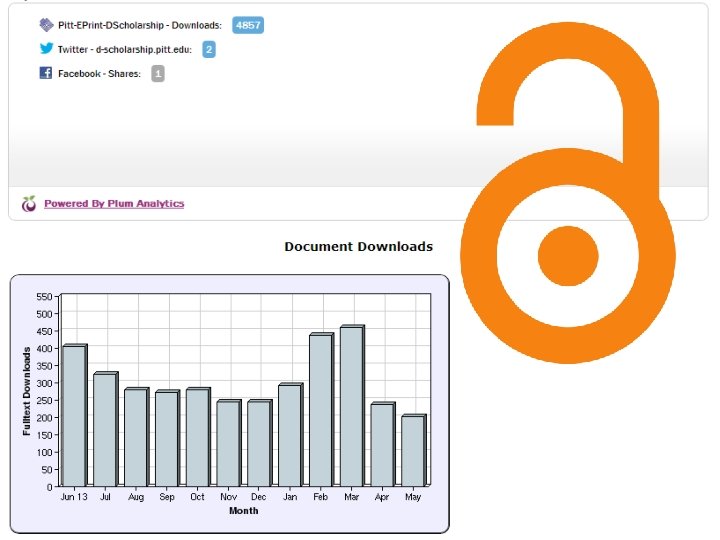720x540 pixels.
Task: Click the Facebook shares badge showing 1
Action: click(158, 73)
